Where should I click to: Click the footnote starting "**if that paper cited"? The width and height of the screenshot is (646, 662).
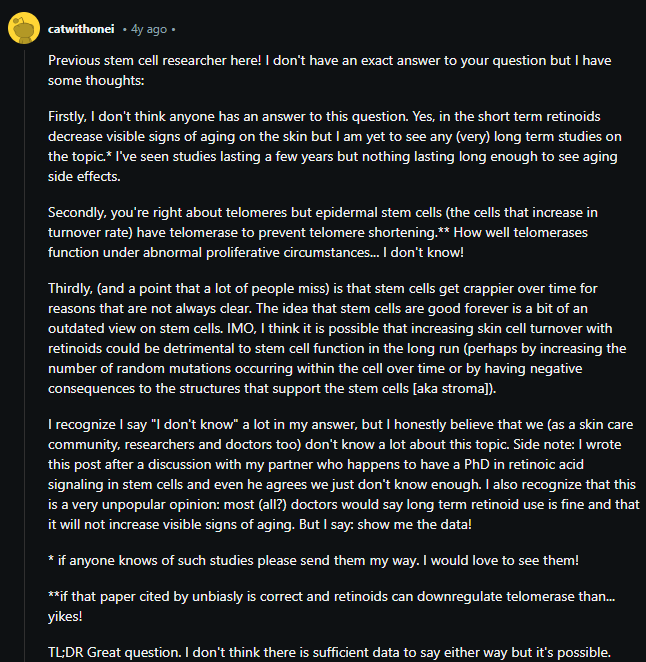point(331,606)
